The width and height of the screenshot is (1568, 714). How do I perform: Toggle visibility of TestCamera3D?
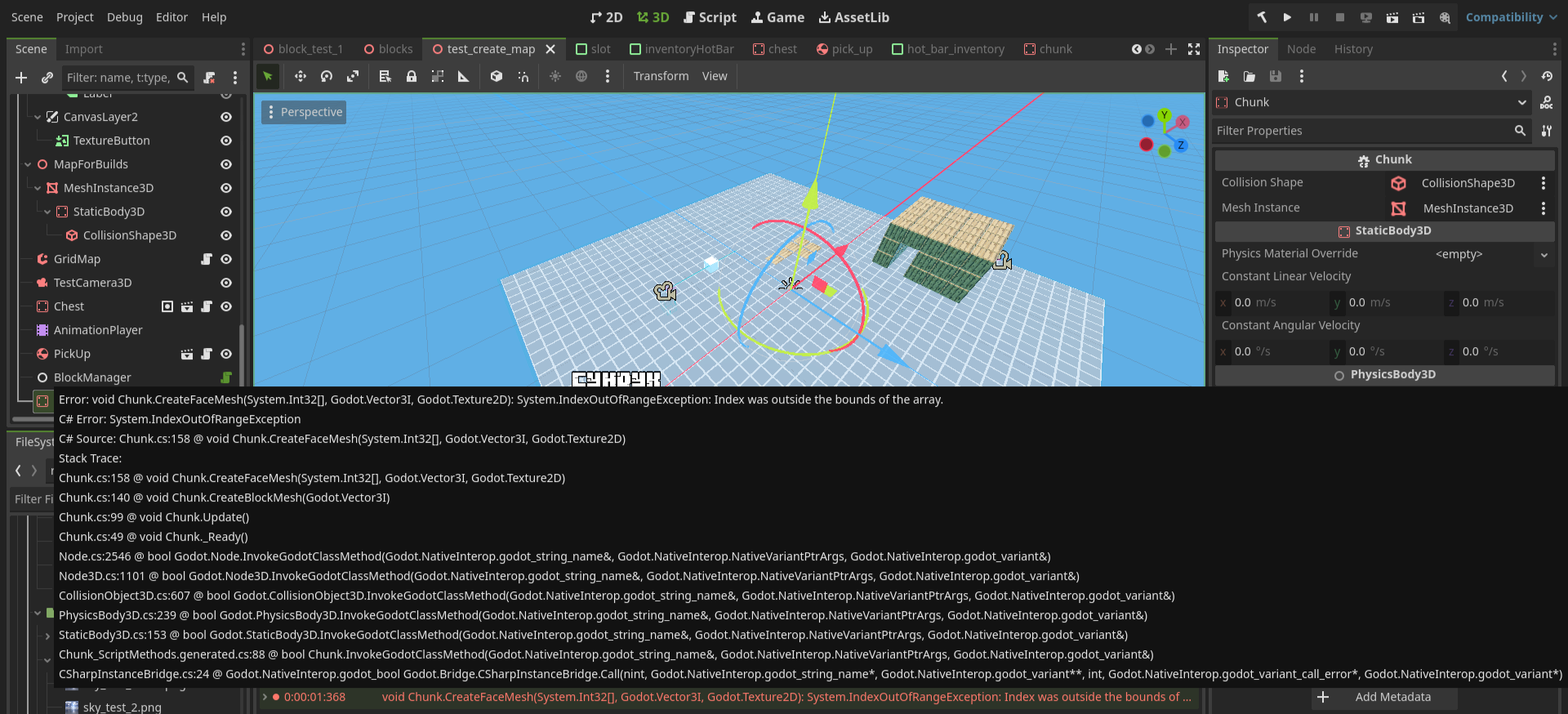click(x=226, y=283)
